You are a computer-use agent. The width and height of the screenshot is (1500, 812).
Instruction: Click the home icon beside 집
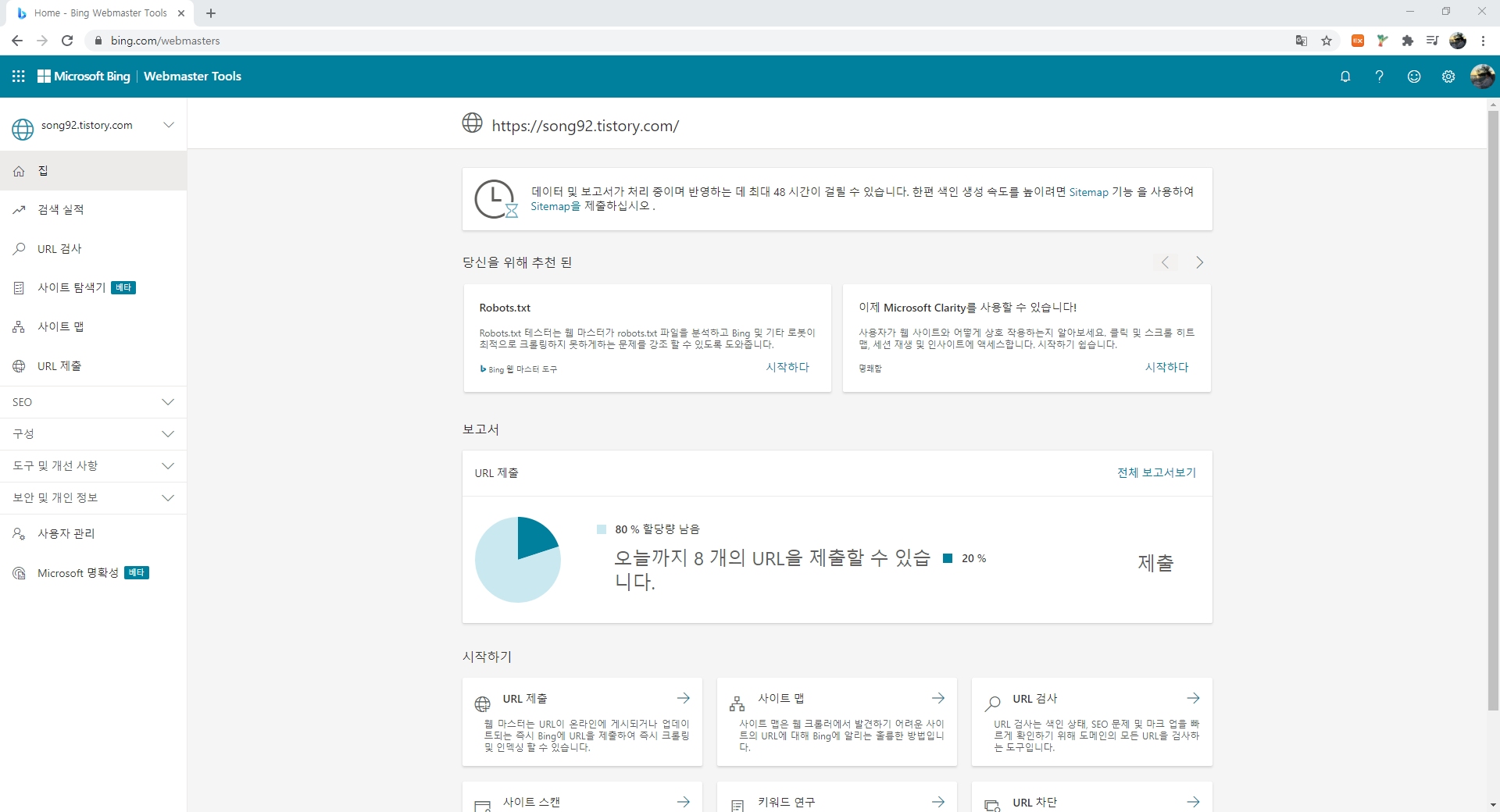click(x=19, y=171)
